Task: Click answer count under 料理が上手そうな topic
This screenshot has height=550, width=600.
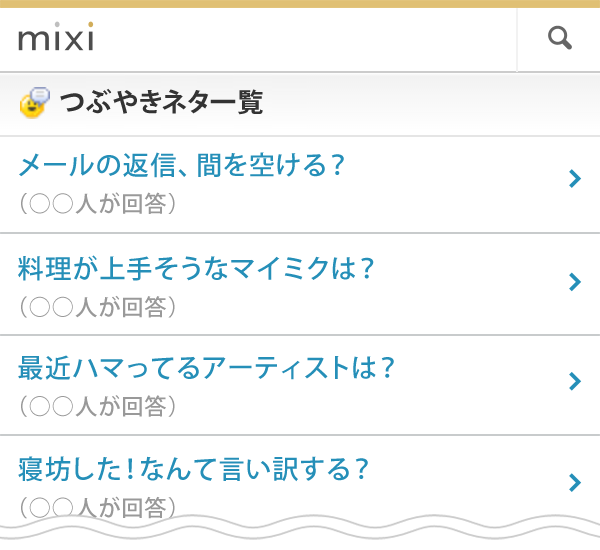Action: [x=98, y=307]
